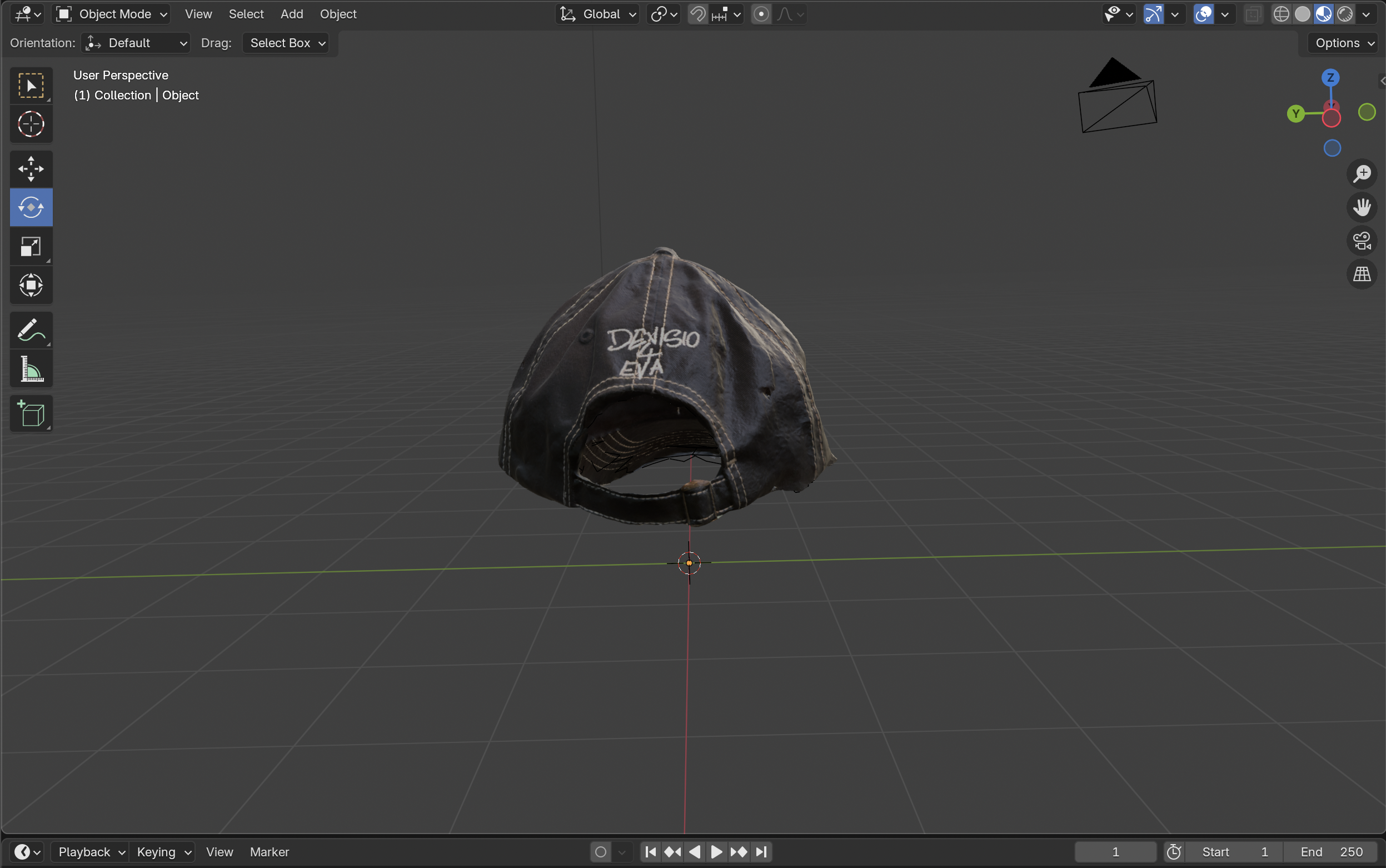The height and width of the screenshot is (868, 1386).
Task: Toggle camera view
Action: pyautogui.click(x=1362, y=241)
